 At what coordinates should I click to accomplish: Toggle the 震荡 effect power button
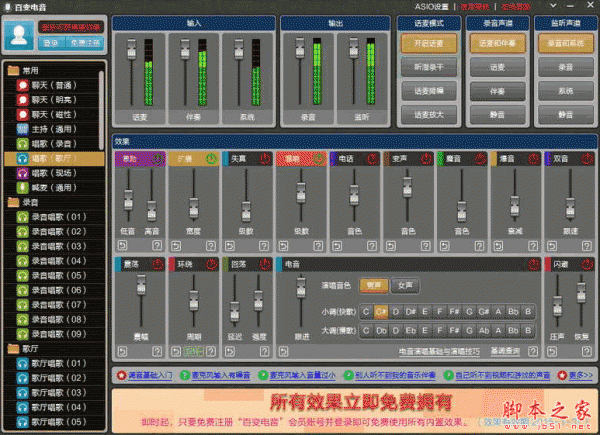coord(157,264)
